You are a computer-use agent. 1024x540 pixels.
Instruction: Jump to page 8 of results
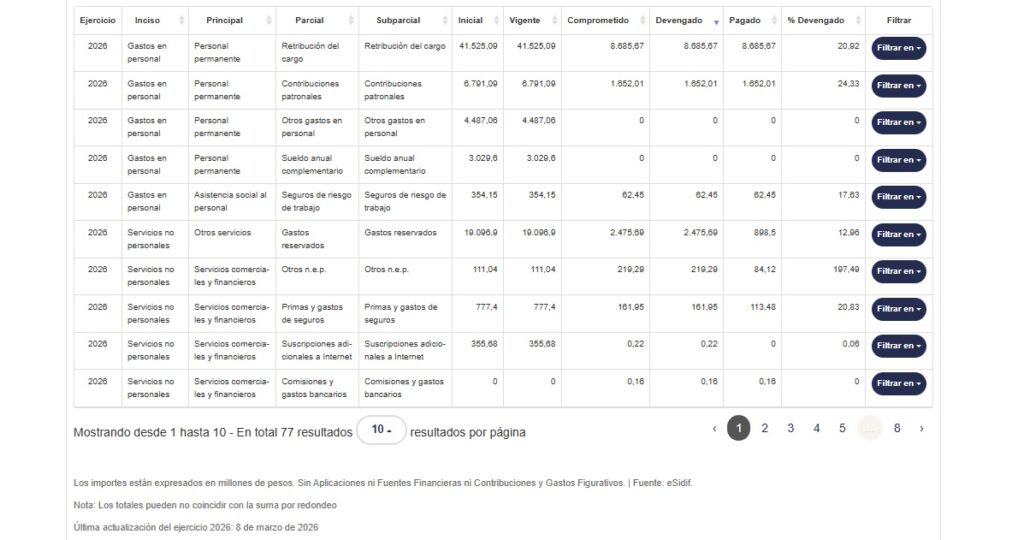point(897,428)
